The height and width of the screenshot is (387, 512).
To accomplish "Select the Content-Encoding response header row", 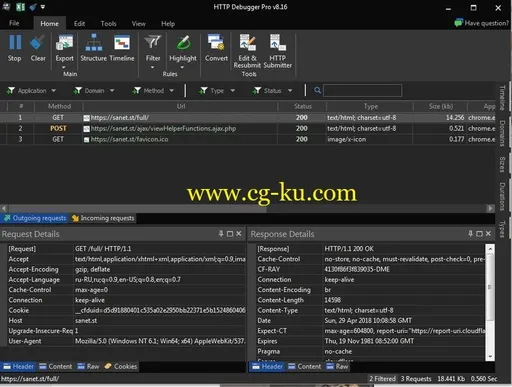I will pos(370,290).
